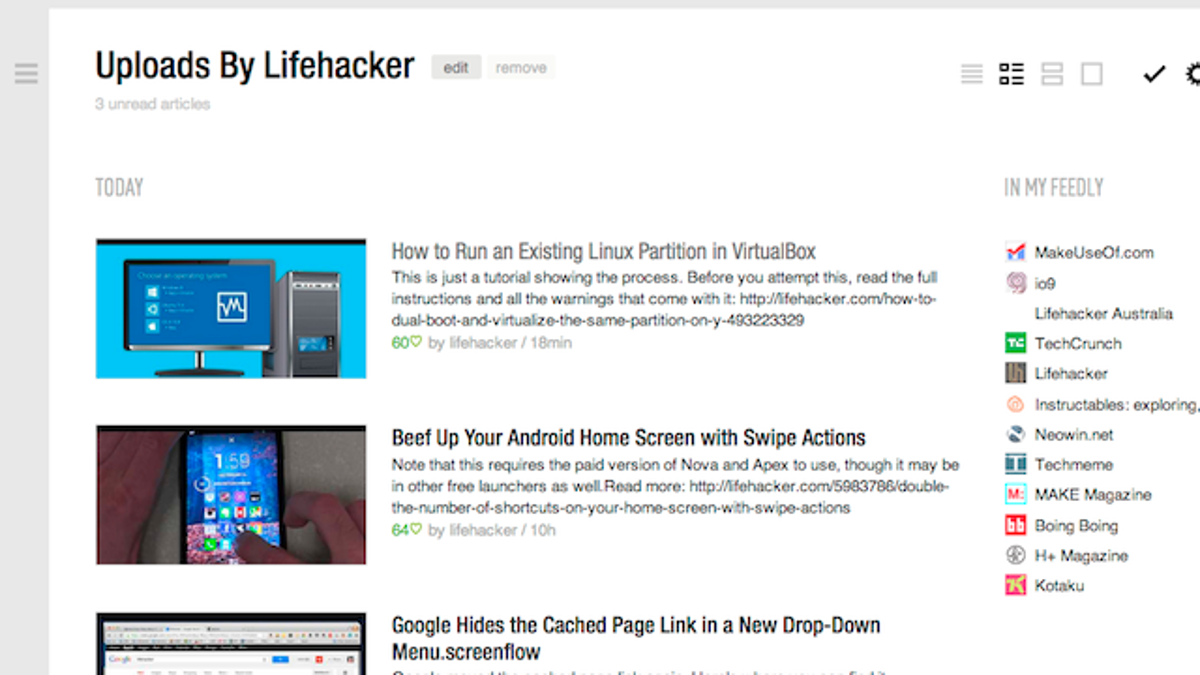Open settings gear icon
Screen dimensions: 1200x675
coord(1193,74)
